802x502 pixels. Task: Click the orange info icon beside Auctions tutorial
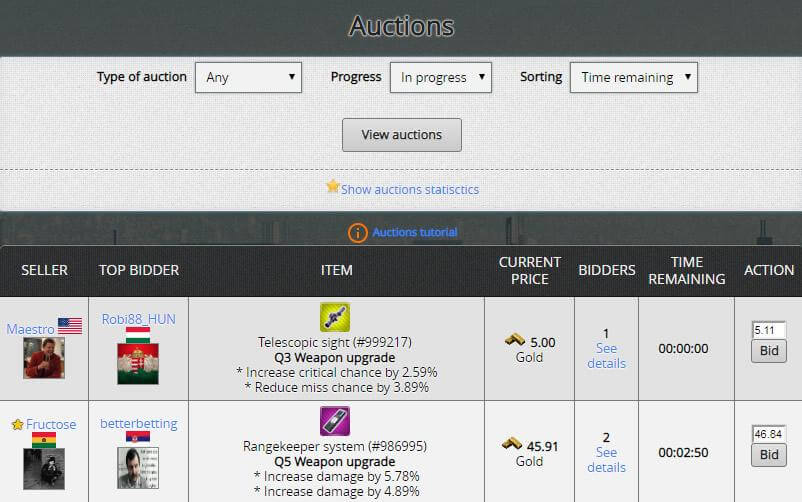point(358,233)
